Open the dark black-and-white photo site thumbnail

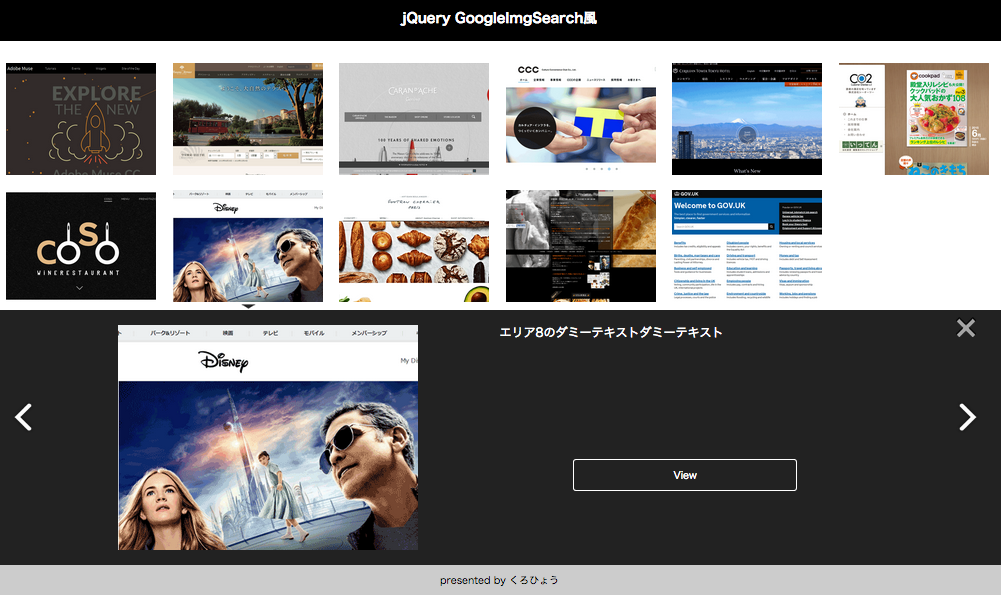tap(580, 246)
